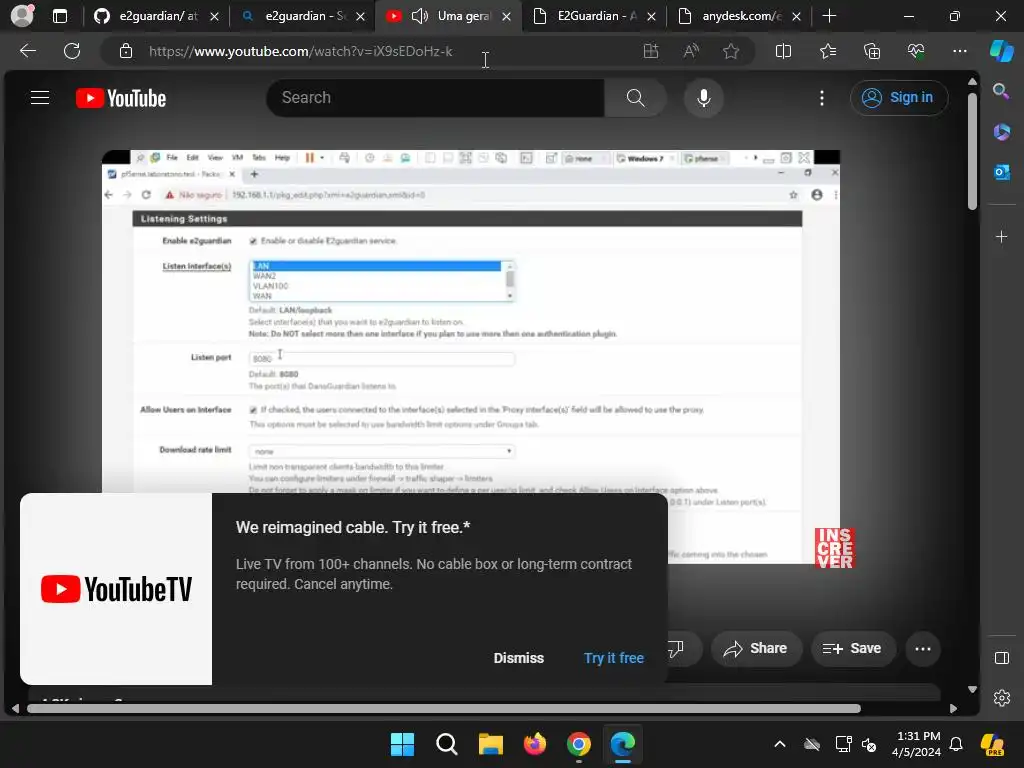
Task: Open the taskbar clock and date
Action: point(918,744)
